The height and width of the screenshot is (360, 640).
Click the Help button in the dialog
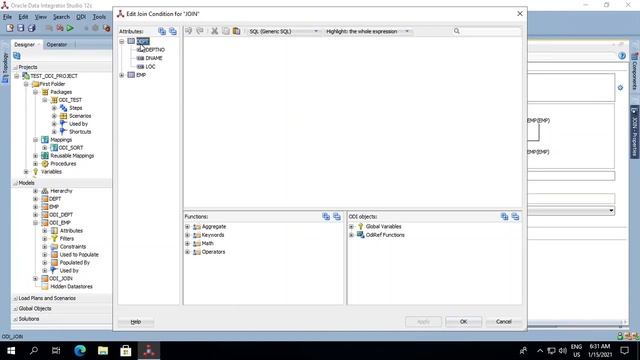[136, 322]
